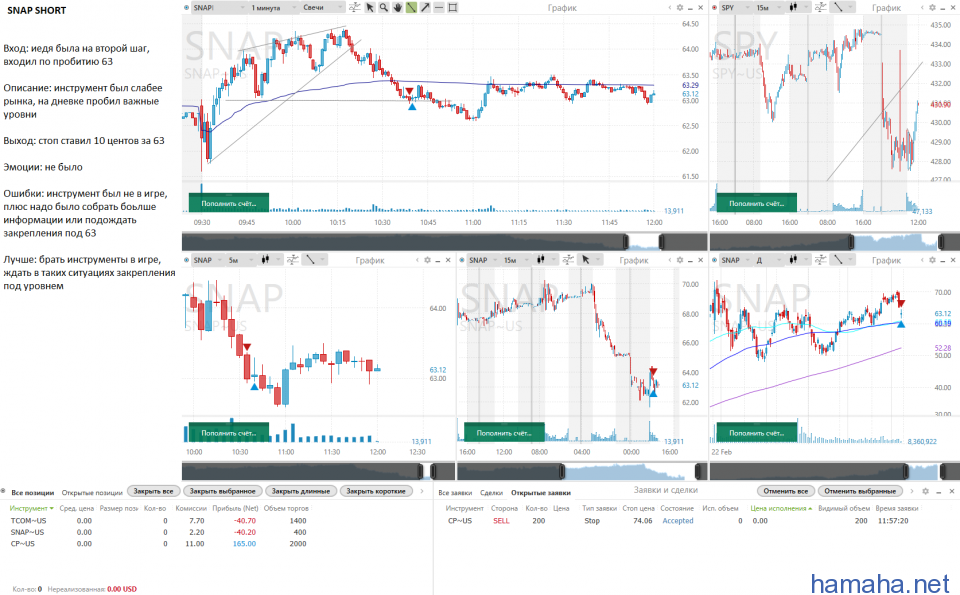Click the back chevron in the 1-minute SNAP chart header
This screenshot has width=960, height=595.
[669, 7]
